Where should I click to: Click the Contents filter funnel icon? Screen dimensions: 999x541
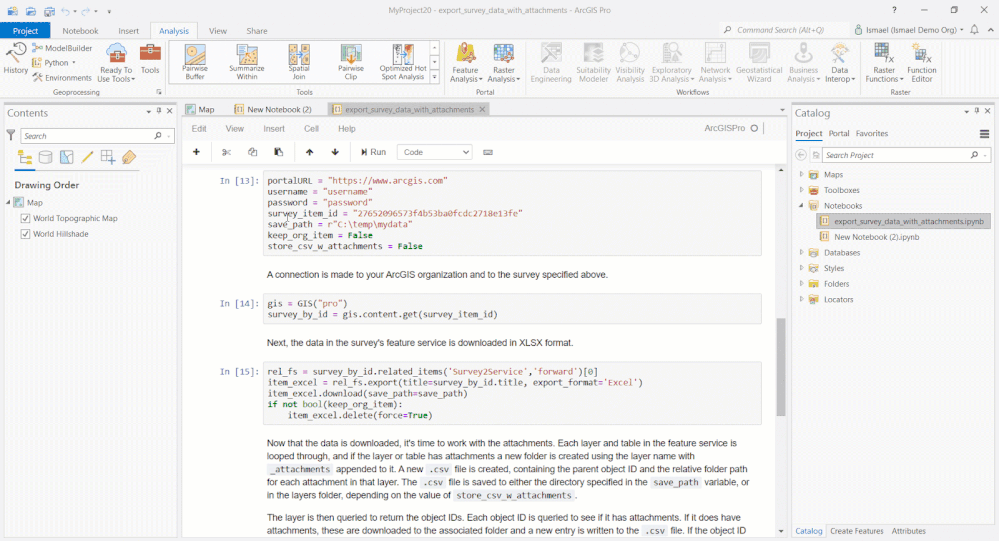[11, 135]
